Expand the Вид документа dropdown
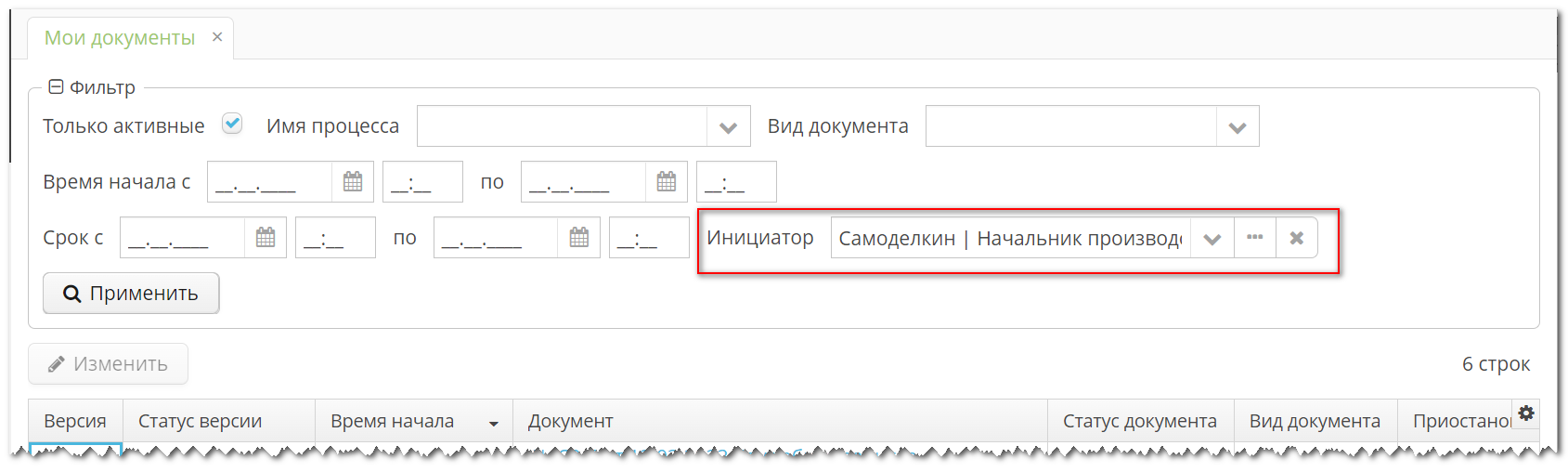The image size is (1568, 472). pyautogui.click(x=1237, y=127)
